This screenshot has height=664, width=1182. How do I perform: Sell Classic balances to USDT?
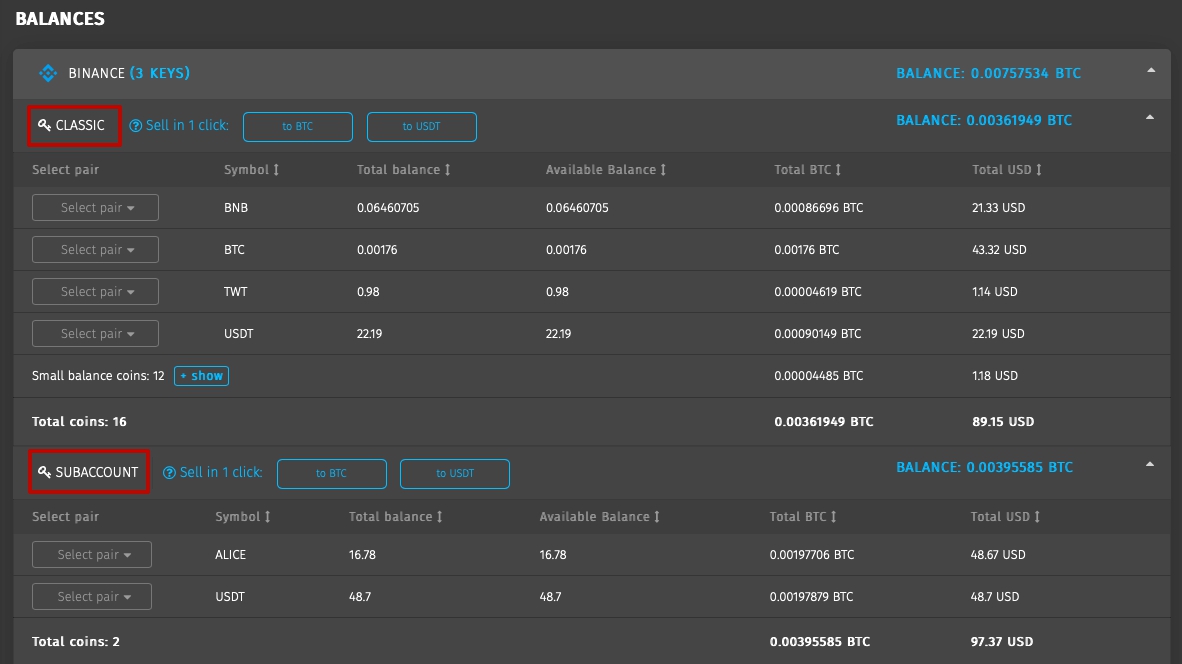[421, 127]
